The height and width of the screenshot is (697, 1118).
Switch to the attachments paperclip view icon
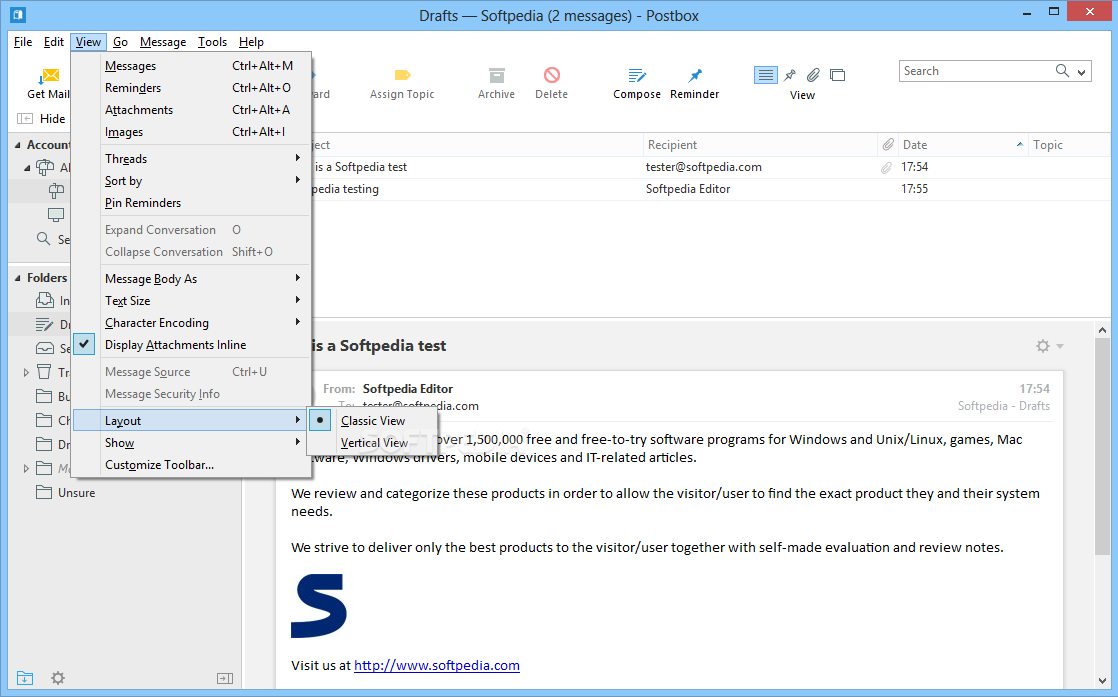[x=814, y=75]
